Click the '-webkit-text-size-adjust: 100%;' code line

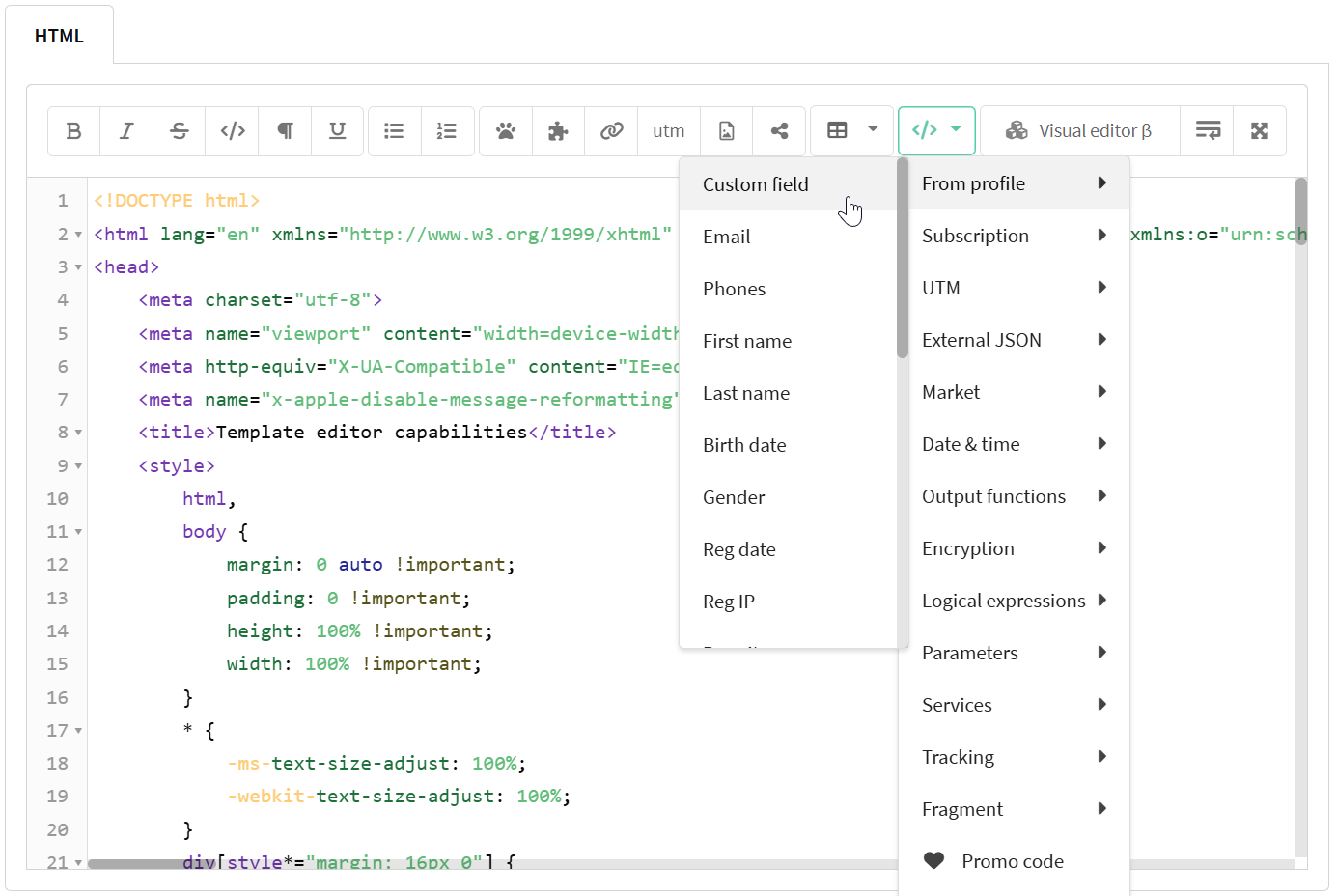(399, 797)
